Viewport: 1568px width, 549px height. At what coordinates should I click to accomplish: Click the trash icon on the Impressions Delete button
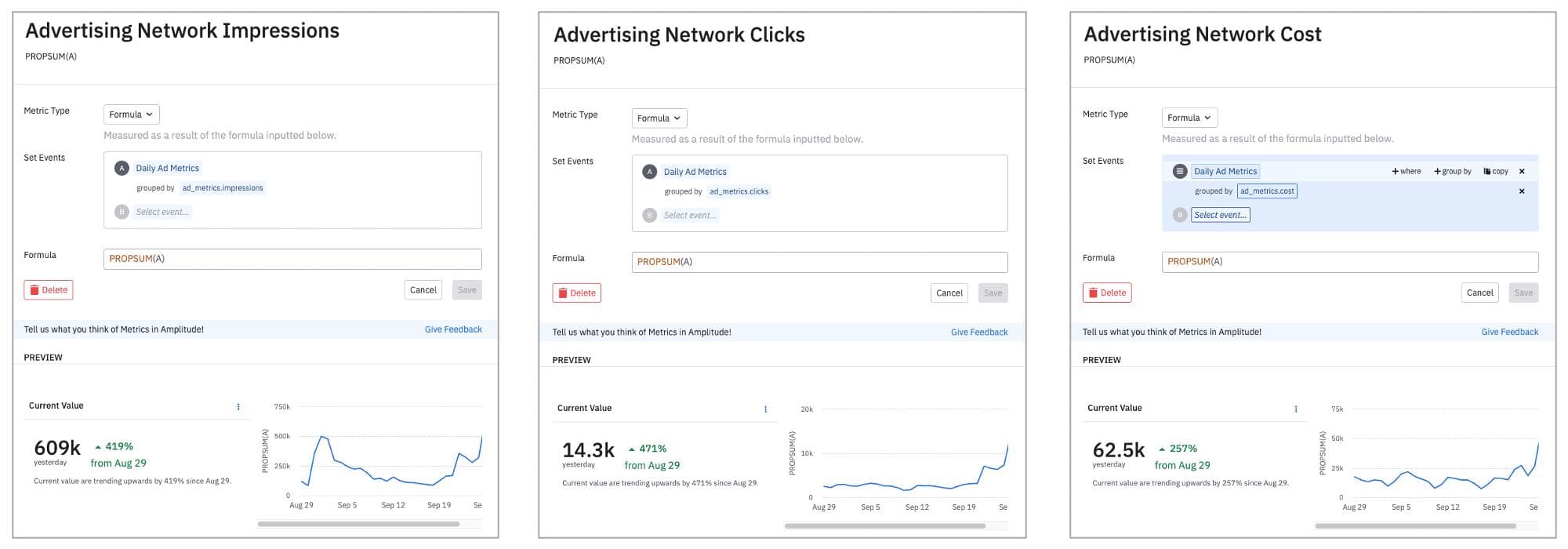pyautogui.click(x=35, y=289)
